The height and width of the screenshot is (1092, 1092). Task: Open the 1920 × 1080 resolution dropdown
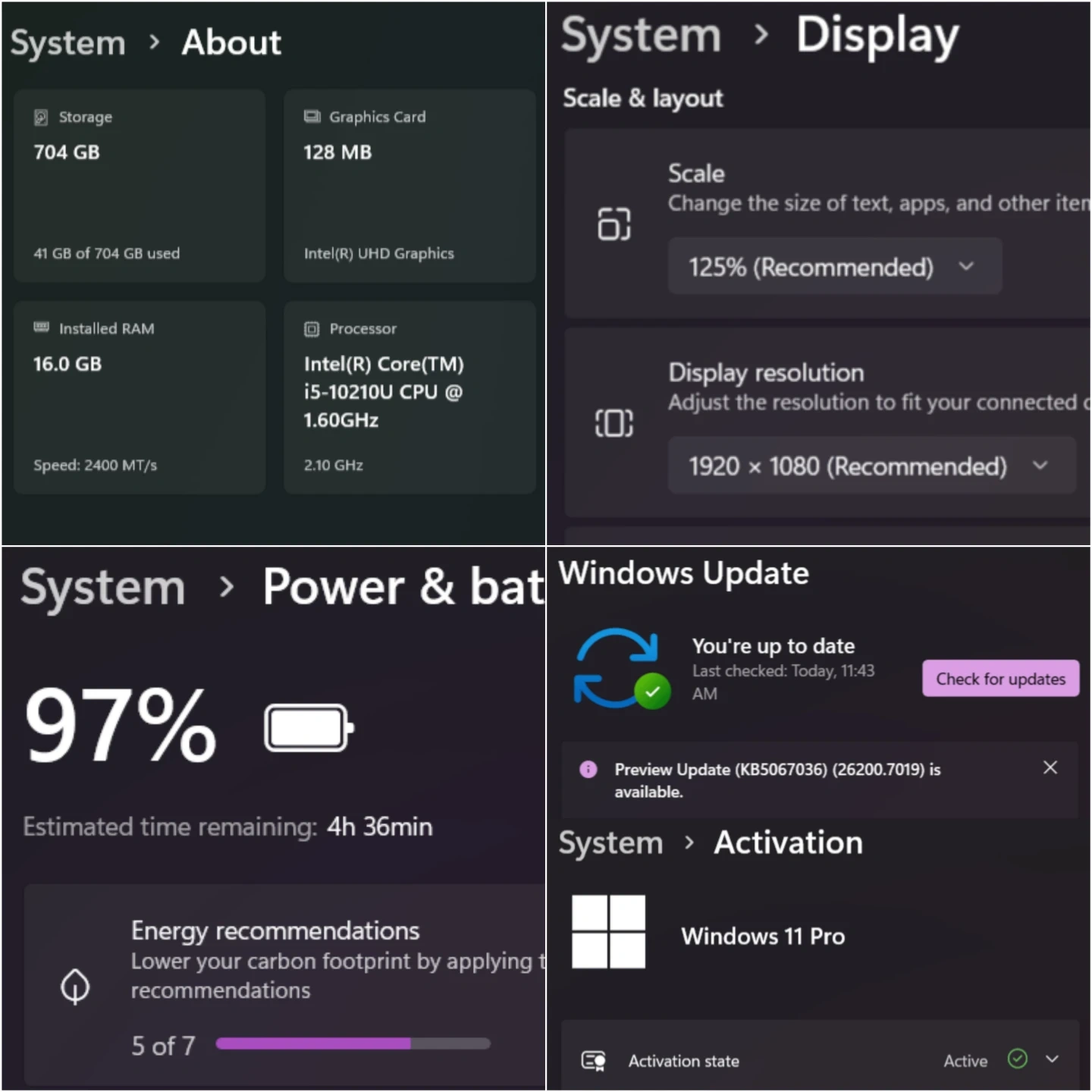pos(871,466)
